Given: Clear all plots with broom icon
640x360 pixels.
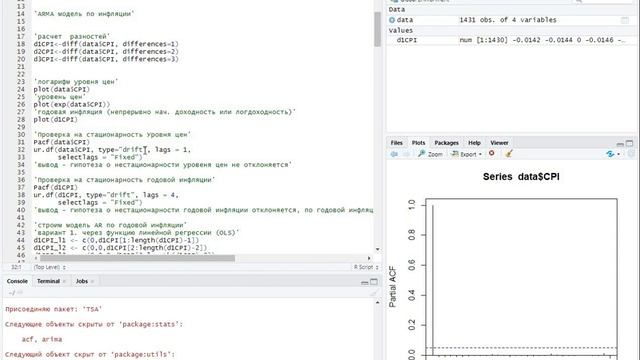Looking at the screenshot, I should [x=509, y=153].
